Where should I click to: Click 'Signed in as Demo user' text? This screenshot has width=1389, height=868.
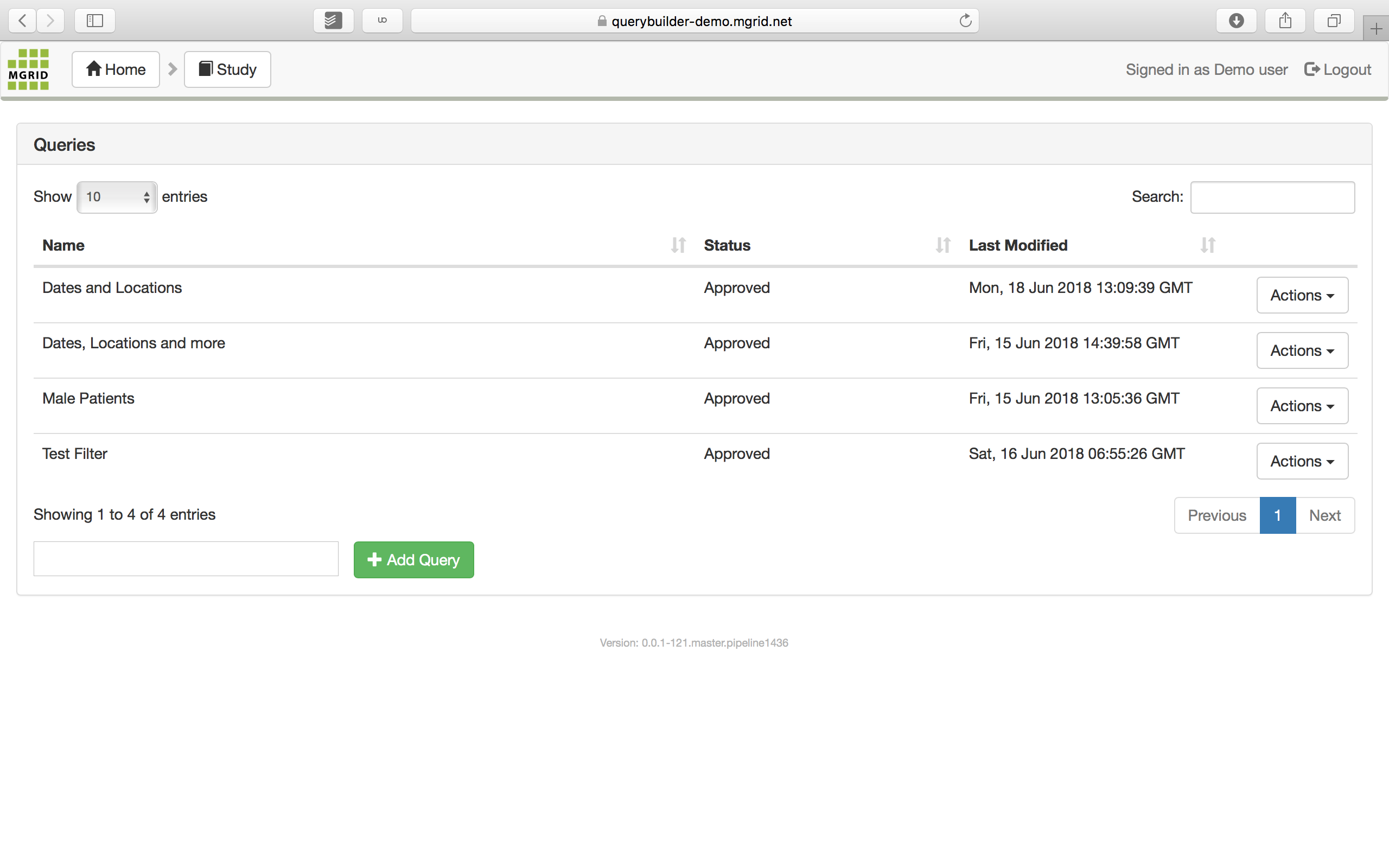click(1207, 69)
